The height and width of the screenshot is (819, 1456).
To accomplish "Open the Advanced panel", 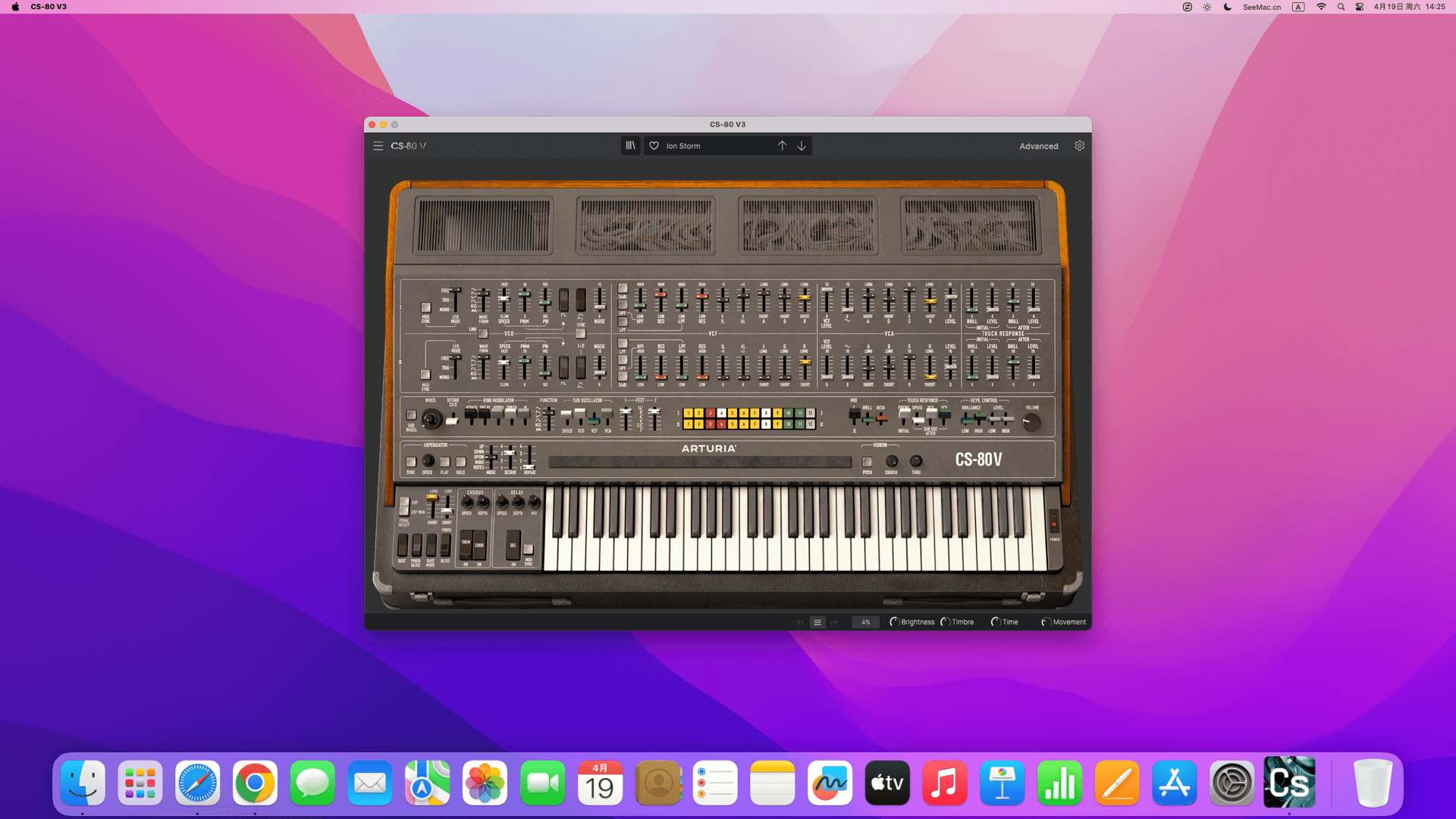I will click(1038, 146).
